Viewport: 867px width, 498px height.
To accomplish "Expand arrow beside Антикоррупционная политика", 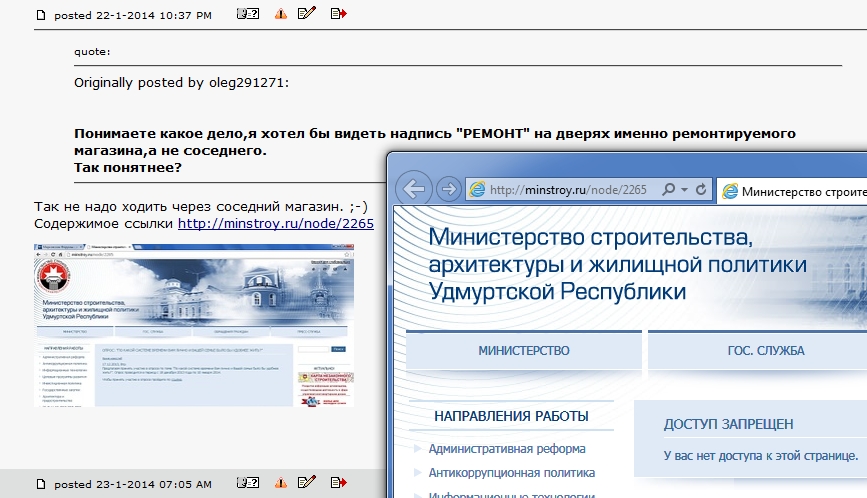I will click(418, 473).
